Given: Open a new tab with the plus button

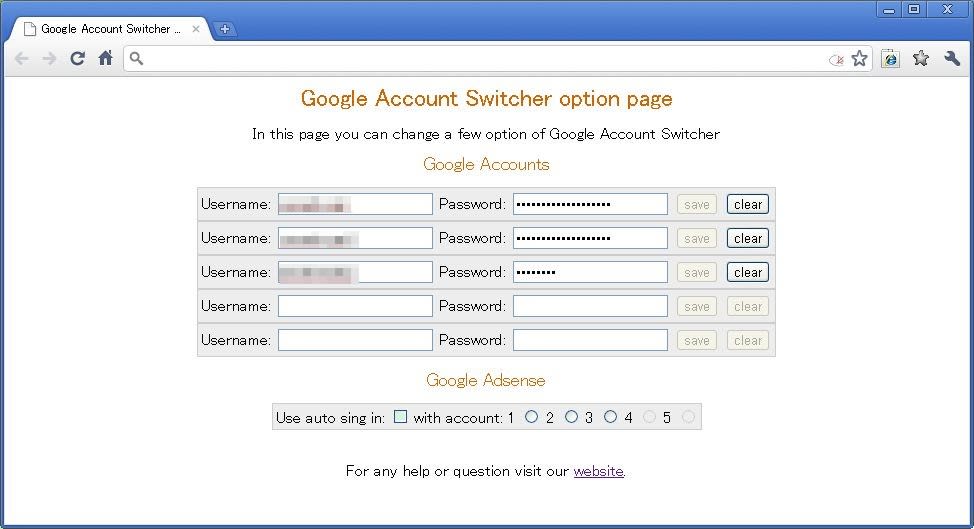Looking at the screenshot, I should point(225,29).
